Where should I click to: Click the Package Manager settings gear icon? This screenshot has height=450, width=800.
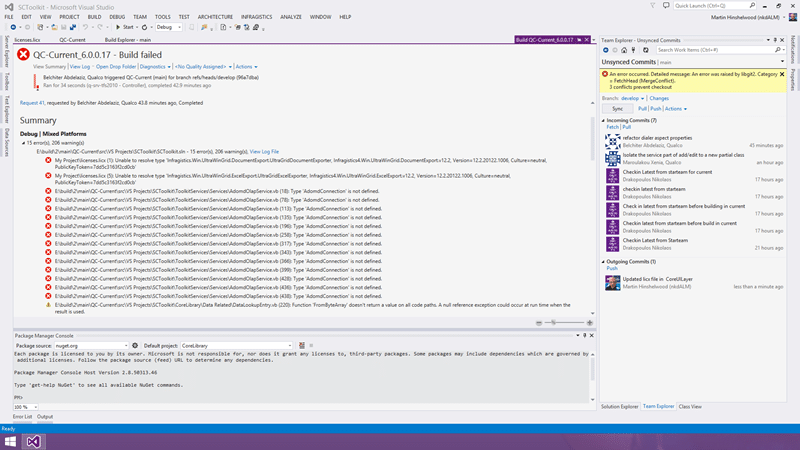(135, 345)
